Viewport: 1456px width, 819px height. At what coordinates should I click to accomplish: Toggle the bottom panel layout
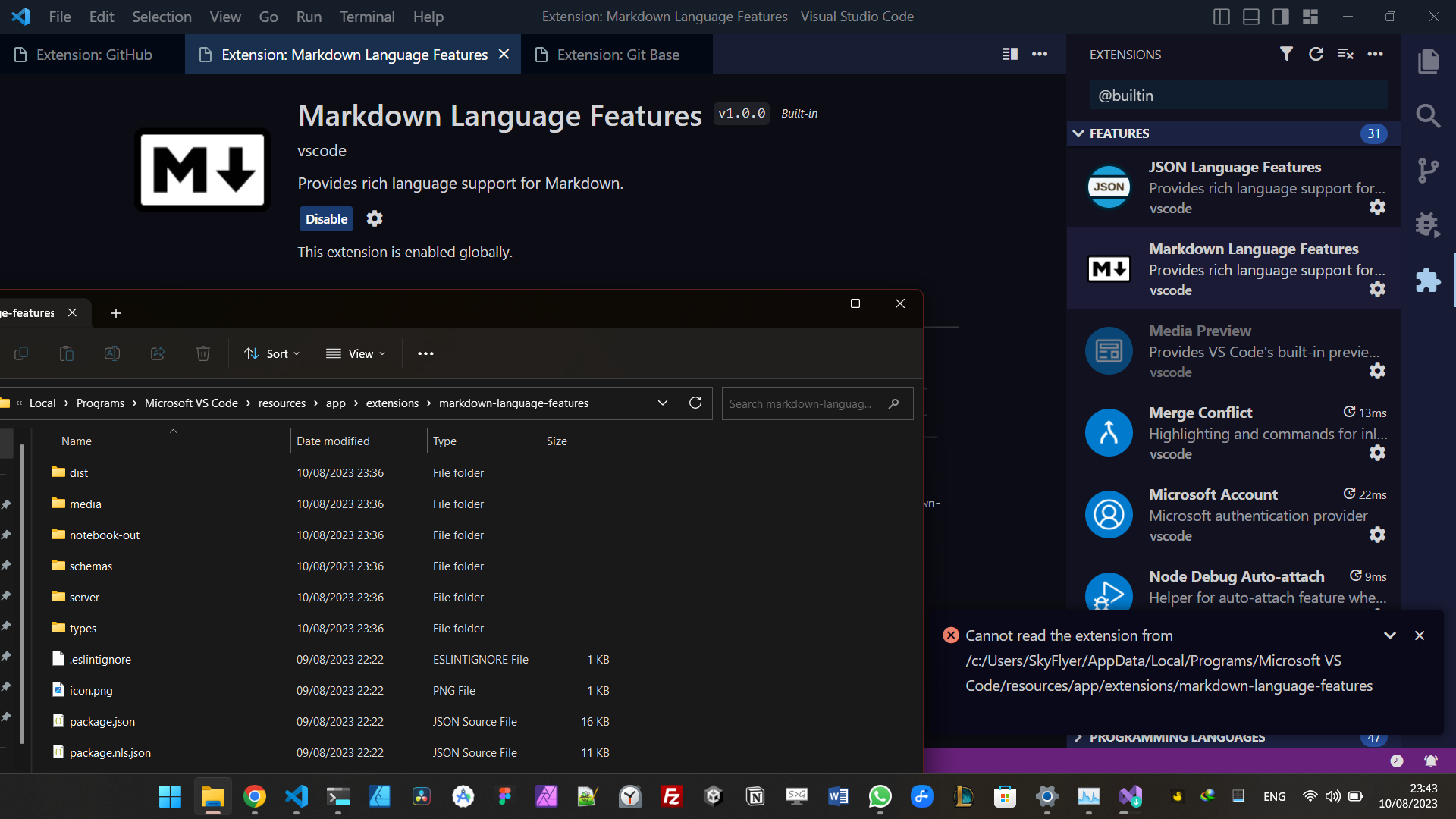[x=1251, y=17]
